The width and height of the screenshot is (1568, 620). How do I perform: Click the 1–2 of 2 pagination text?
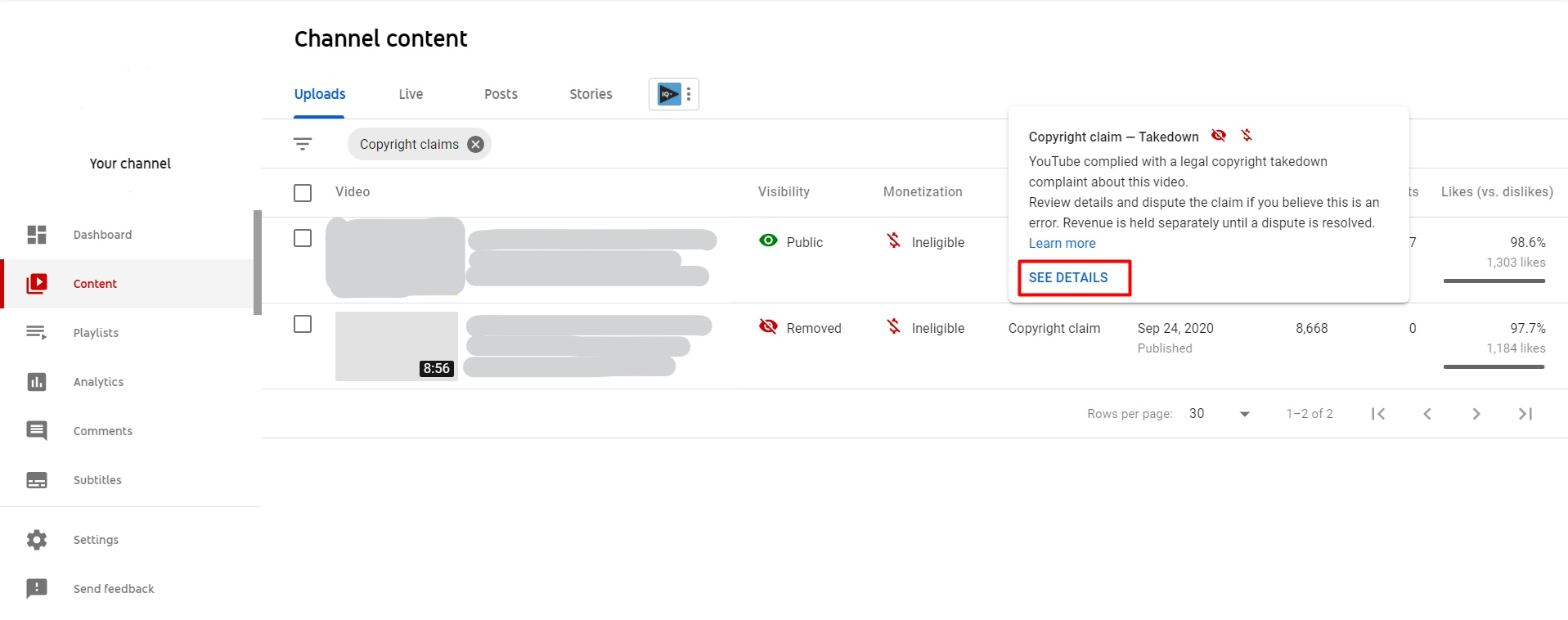(1310, 414)
